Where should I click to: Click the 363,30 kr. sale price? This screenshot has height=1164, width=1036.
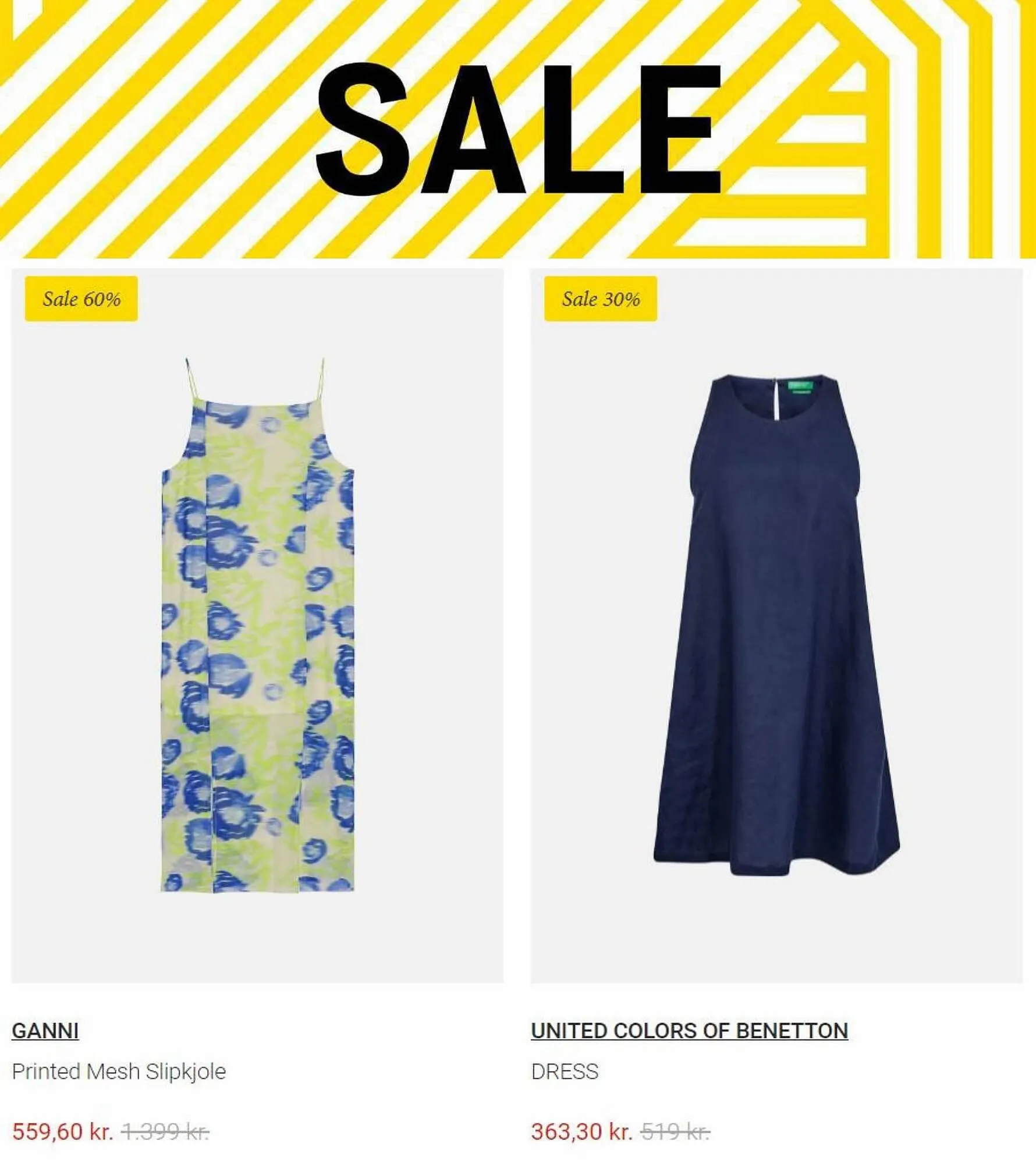click(581, 1132)
